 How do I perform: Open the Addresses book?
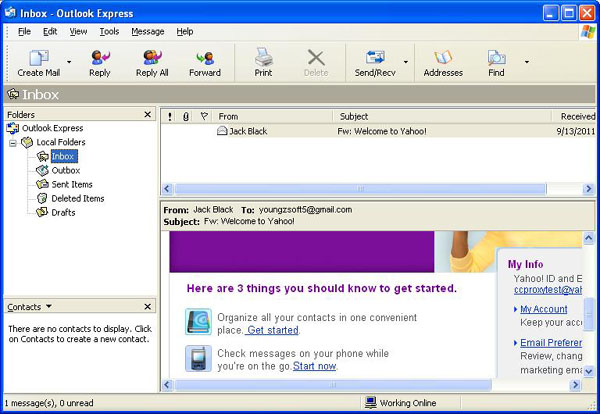coord(443,63)
